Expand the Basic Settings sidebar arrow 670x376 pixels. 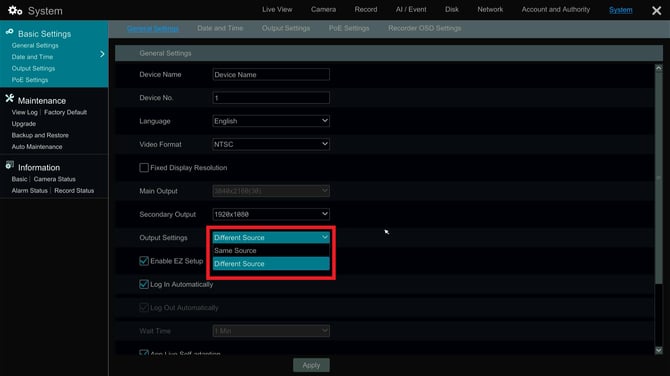102,54
